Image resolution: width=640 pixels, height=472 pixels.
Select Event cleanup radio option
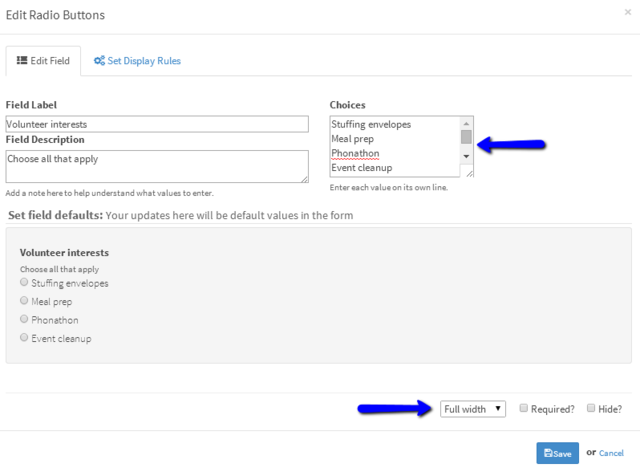(24, 337)
